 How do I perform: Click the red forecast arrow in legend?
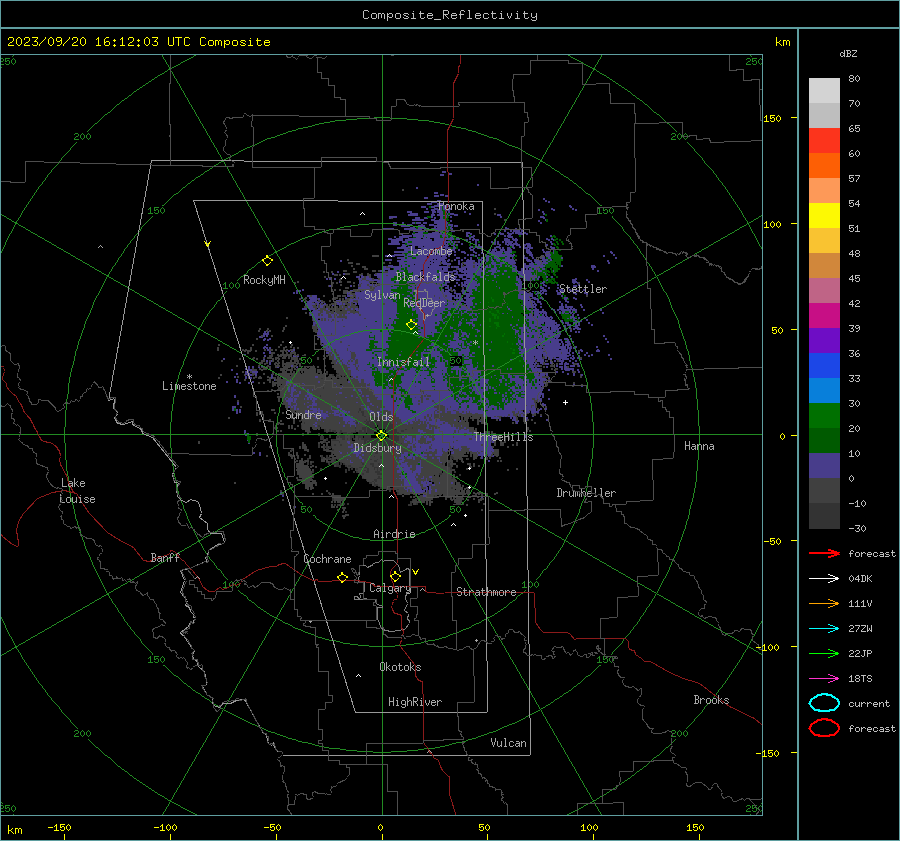point(824,553)
